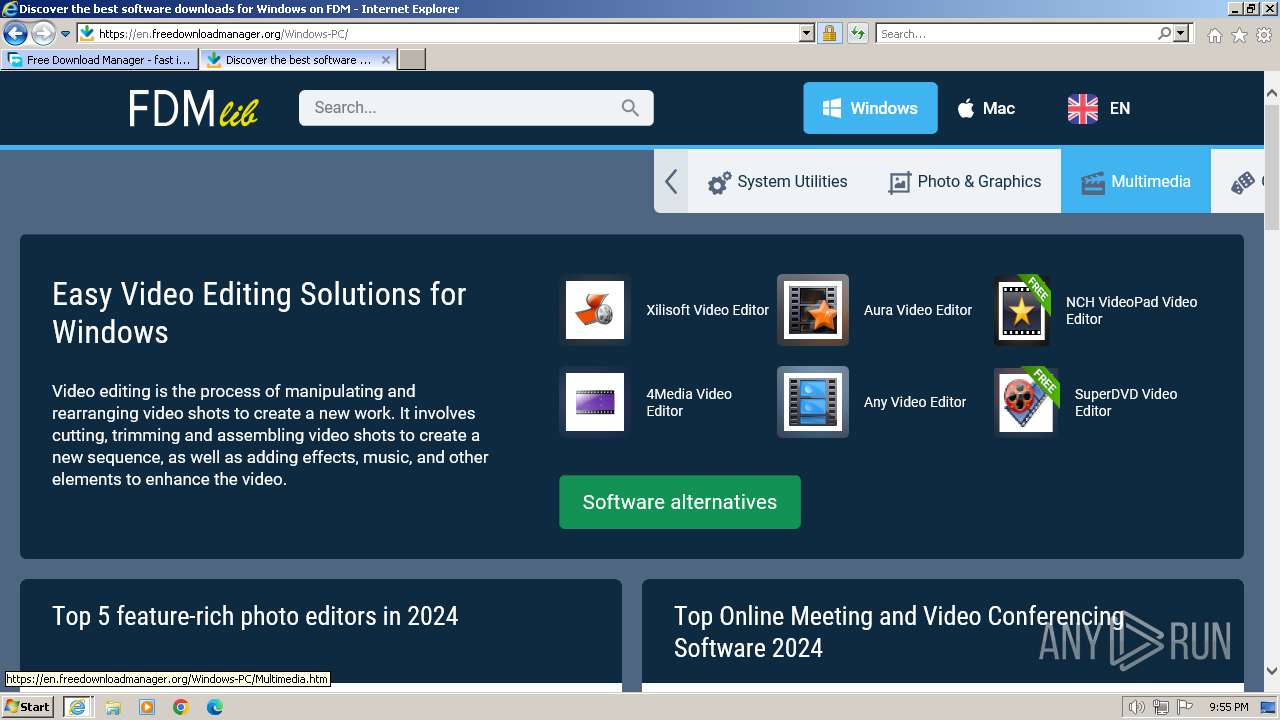The width and height of the screenshot is (1280, 720).
Task: Open the Favorites star icon
Action: point(1239,35)
